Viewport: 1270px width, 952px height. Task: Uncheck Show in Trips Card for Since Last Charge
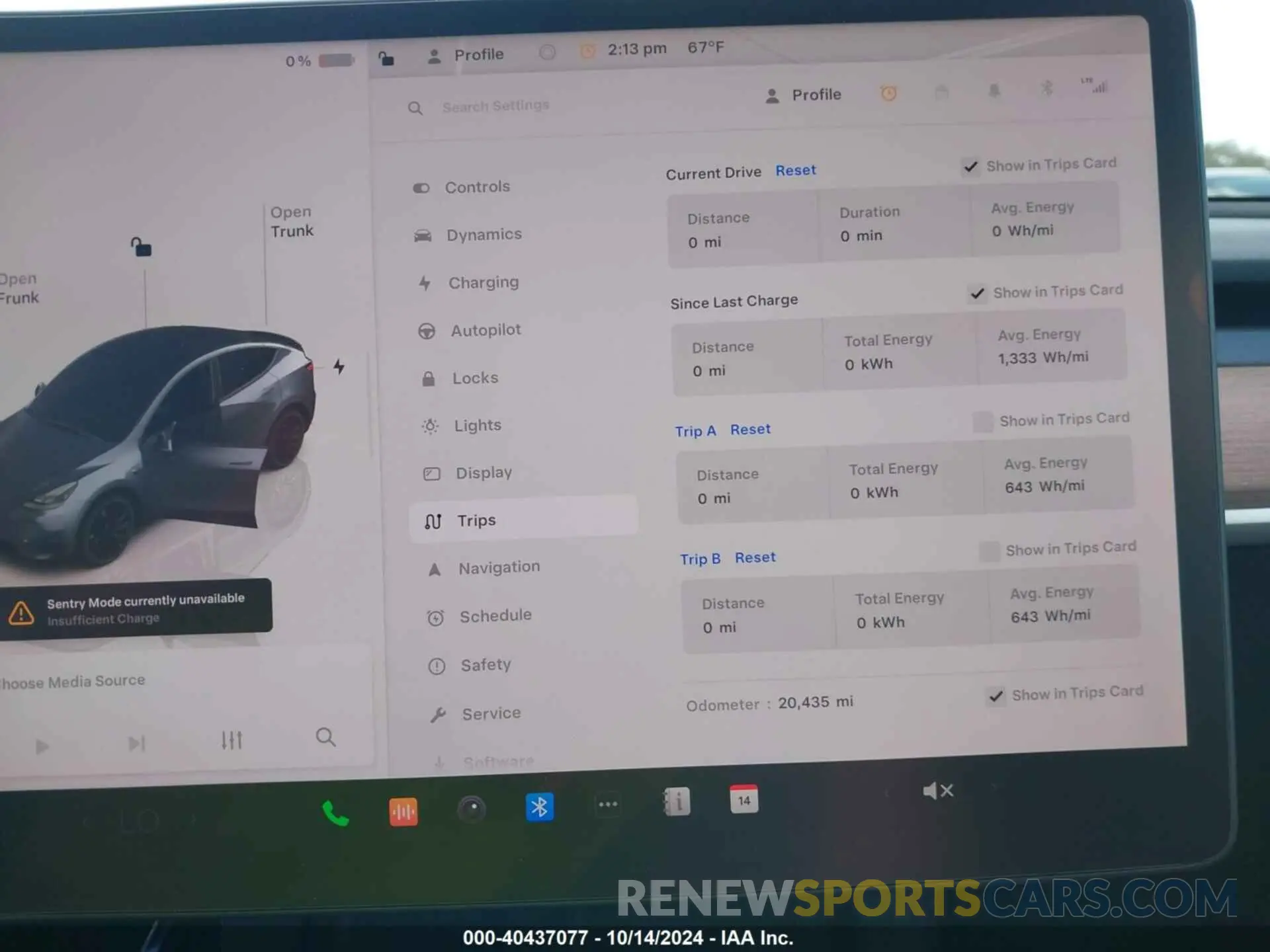977,294
